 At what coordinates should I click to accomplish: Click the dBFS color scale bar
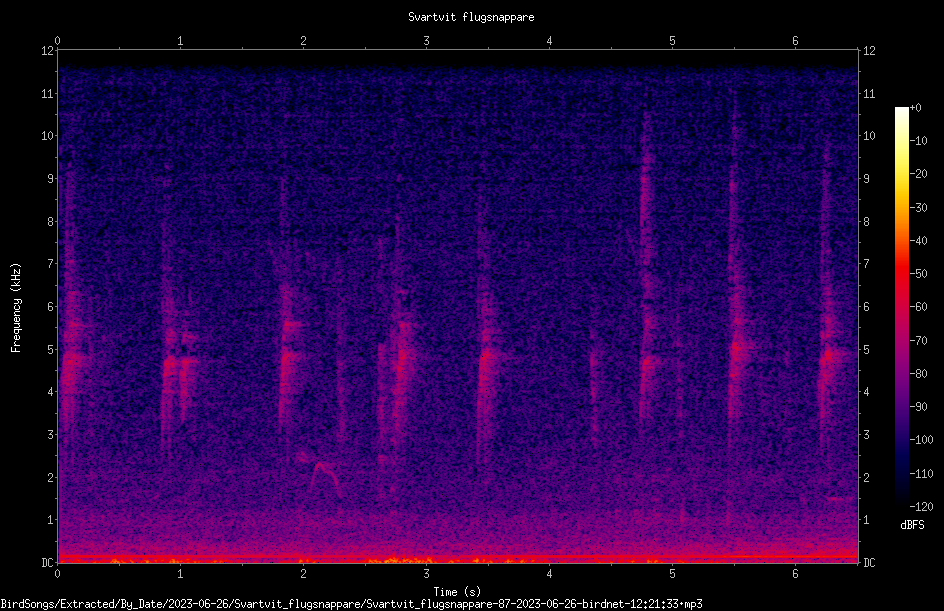tap(901, 307)
